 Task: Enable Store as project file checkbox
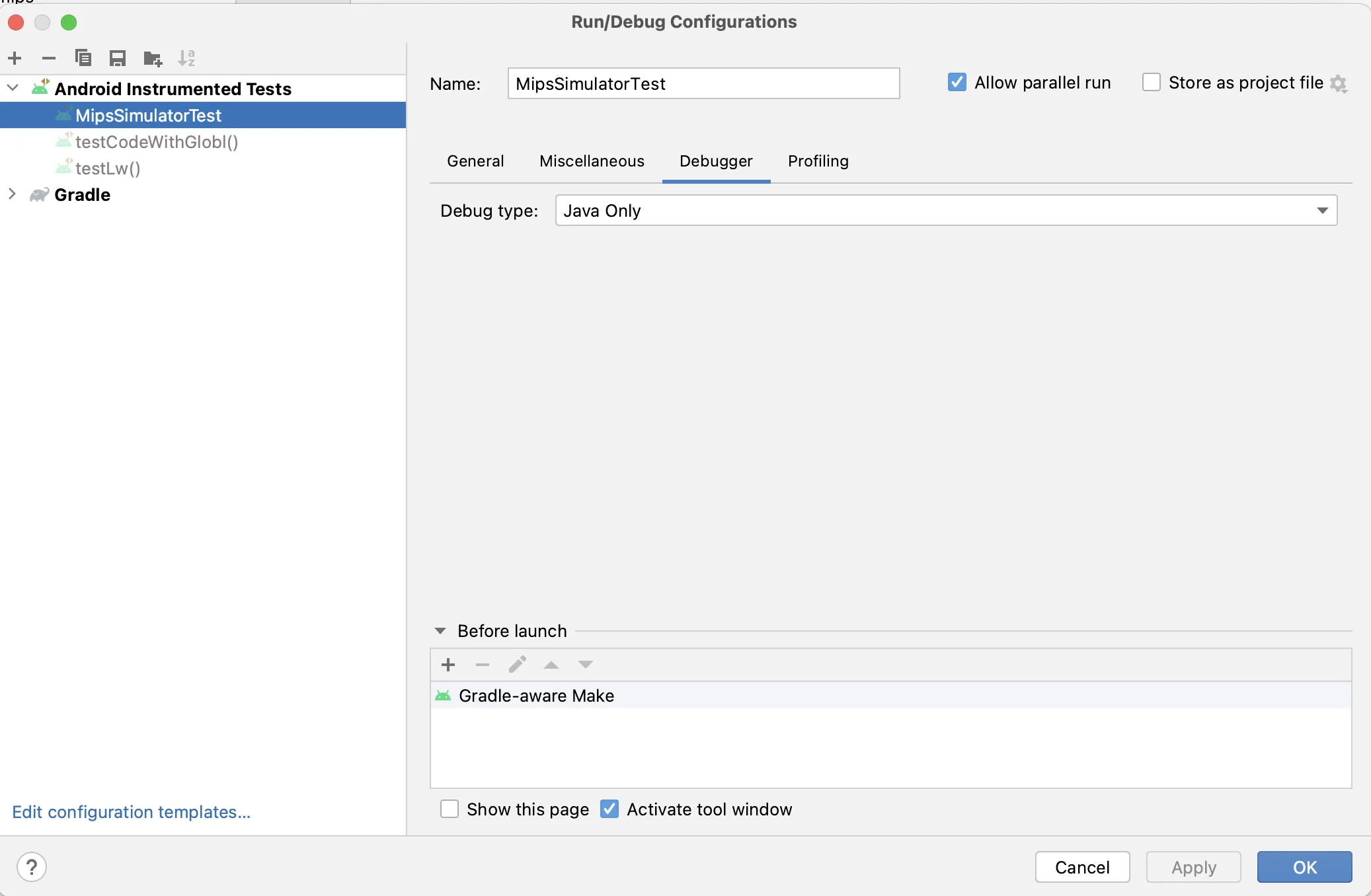coord(1151,83)
